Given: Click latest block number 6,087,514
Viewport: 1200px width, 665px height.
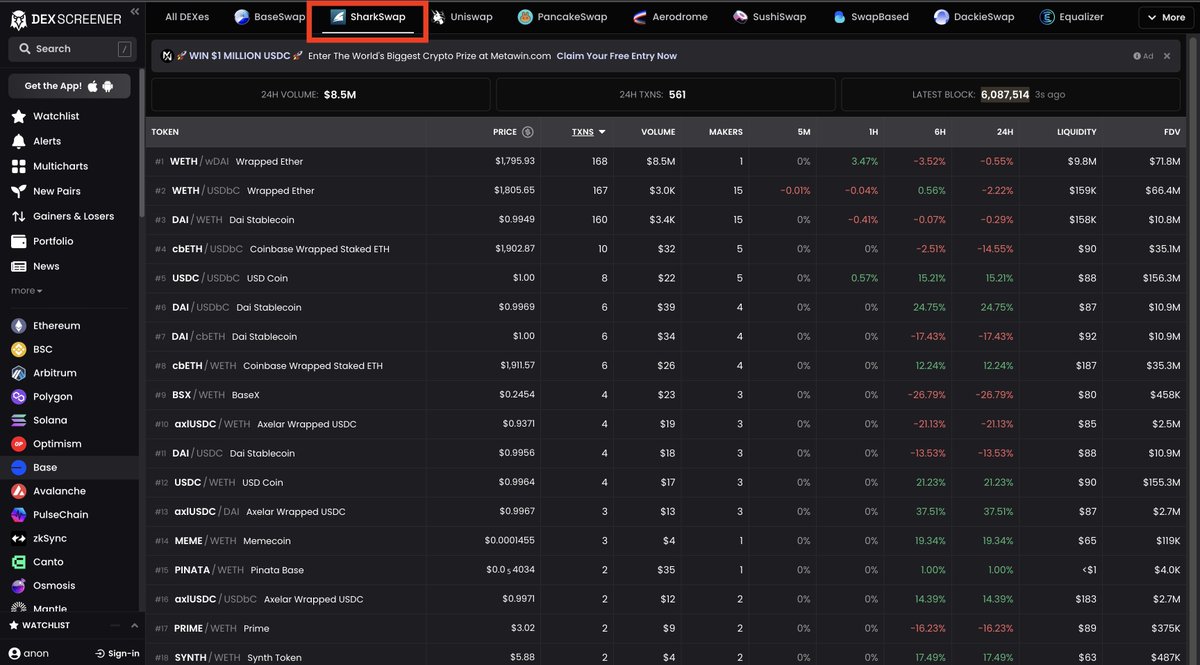Looking at the screenshot, I should 1004,95.
